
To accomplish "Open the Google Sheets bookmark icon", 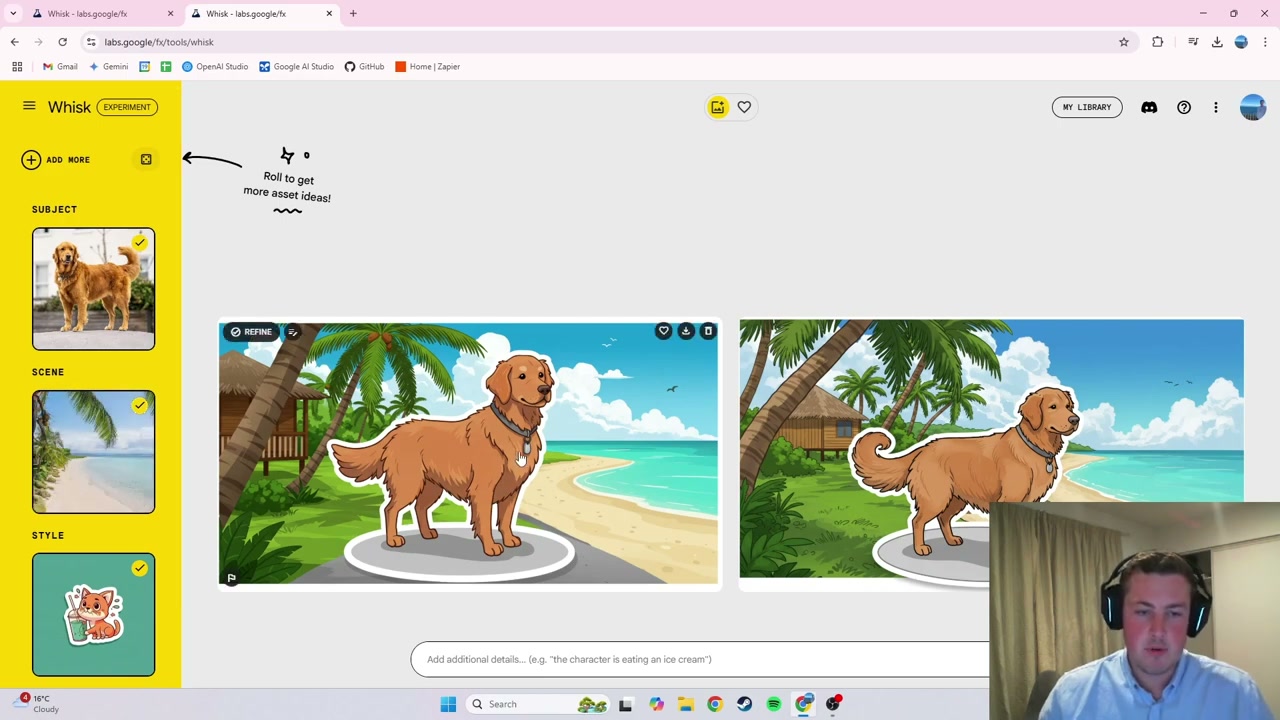I will pos(166,67).
